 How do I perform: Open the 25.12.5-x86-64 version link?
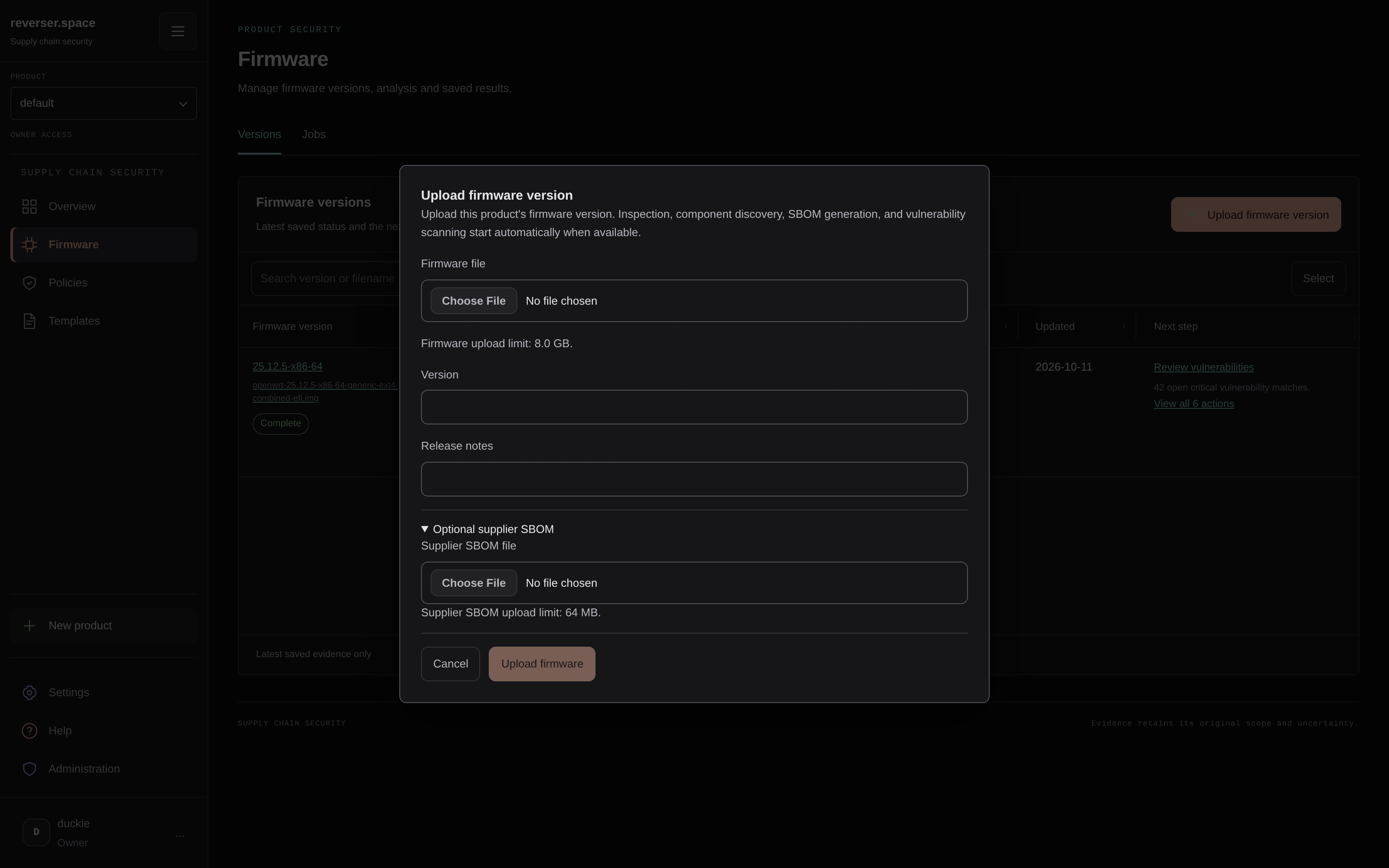287,366
